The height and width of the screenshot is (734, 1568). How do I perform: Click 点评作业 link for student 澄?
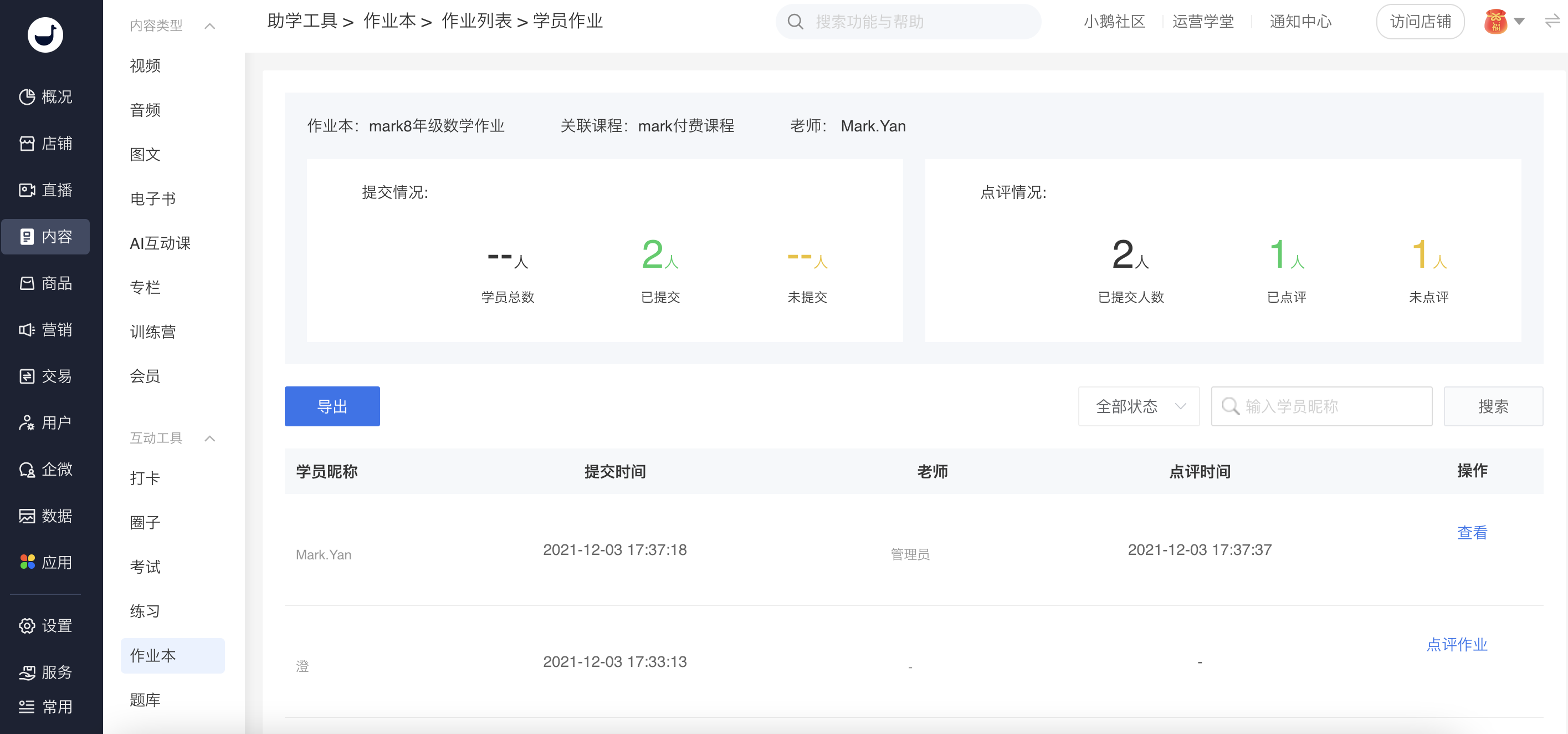(x=1457, y=644)
